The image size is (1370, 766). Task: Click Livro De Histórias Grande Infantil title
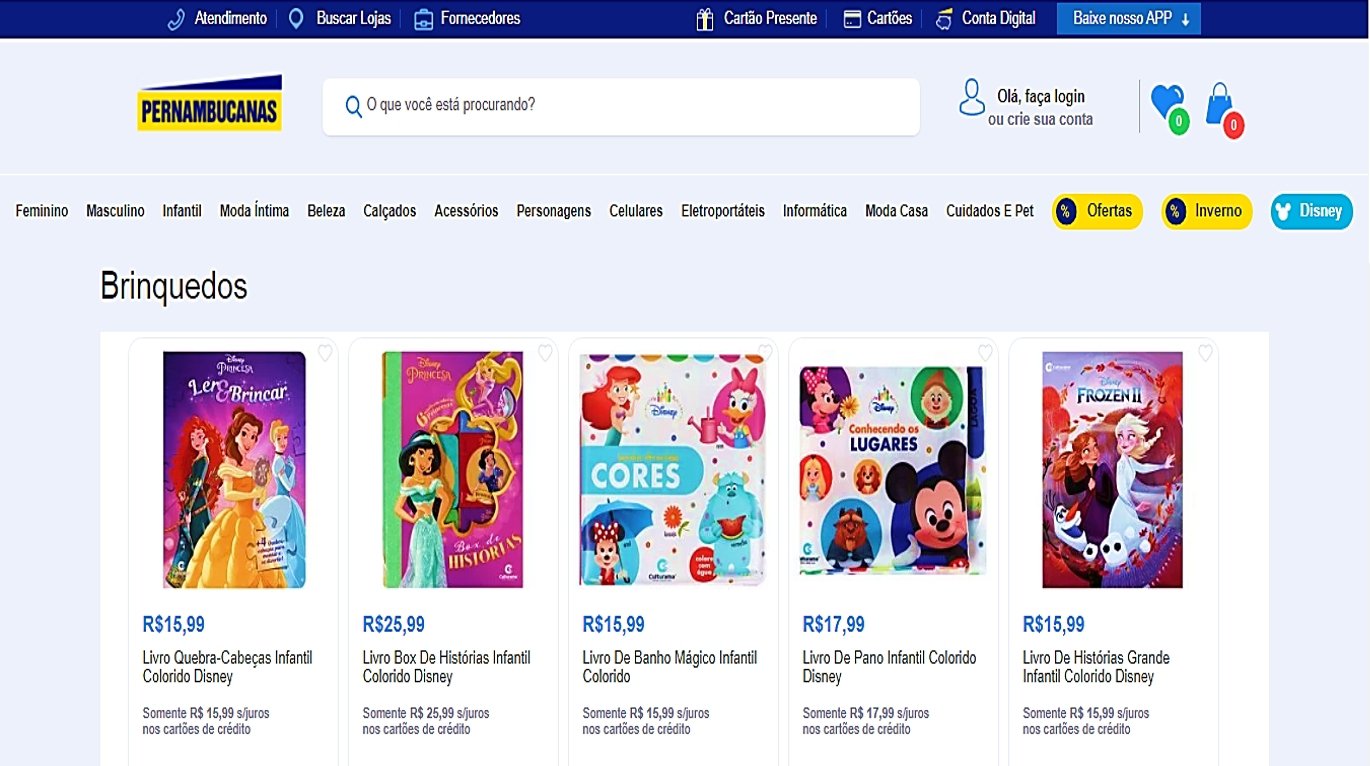coord(1096,667)
